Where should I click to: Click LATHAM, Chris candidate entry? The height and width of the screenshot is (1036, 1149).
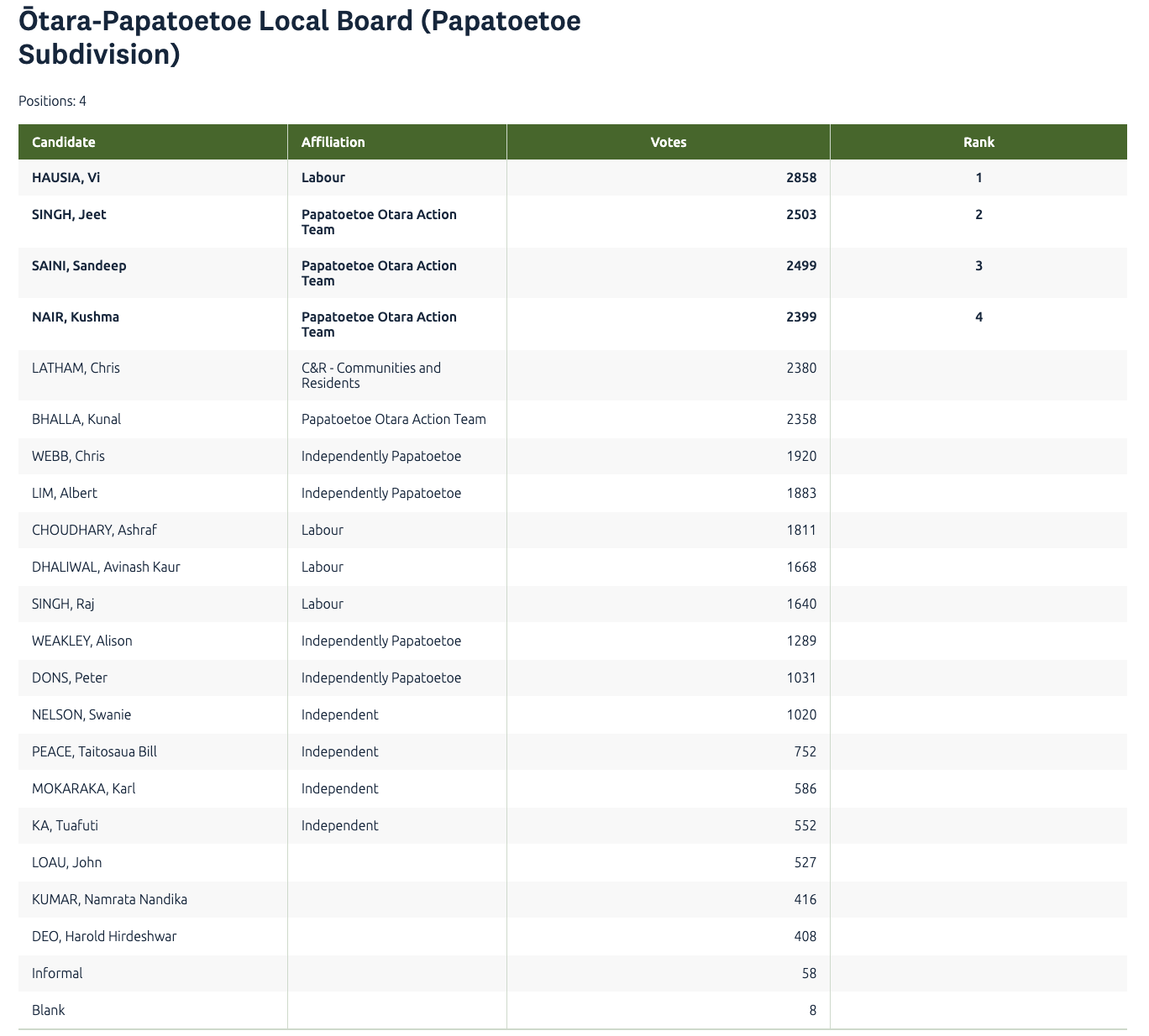76,368
